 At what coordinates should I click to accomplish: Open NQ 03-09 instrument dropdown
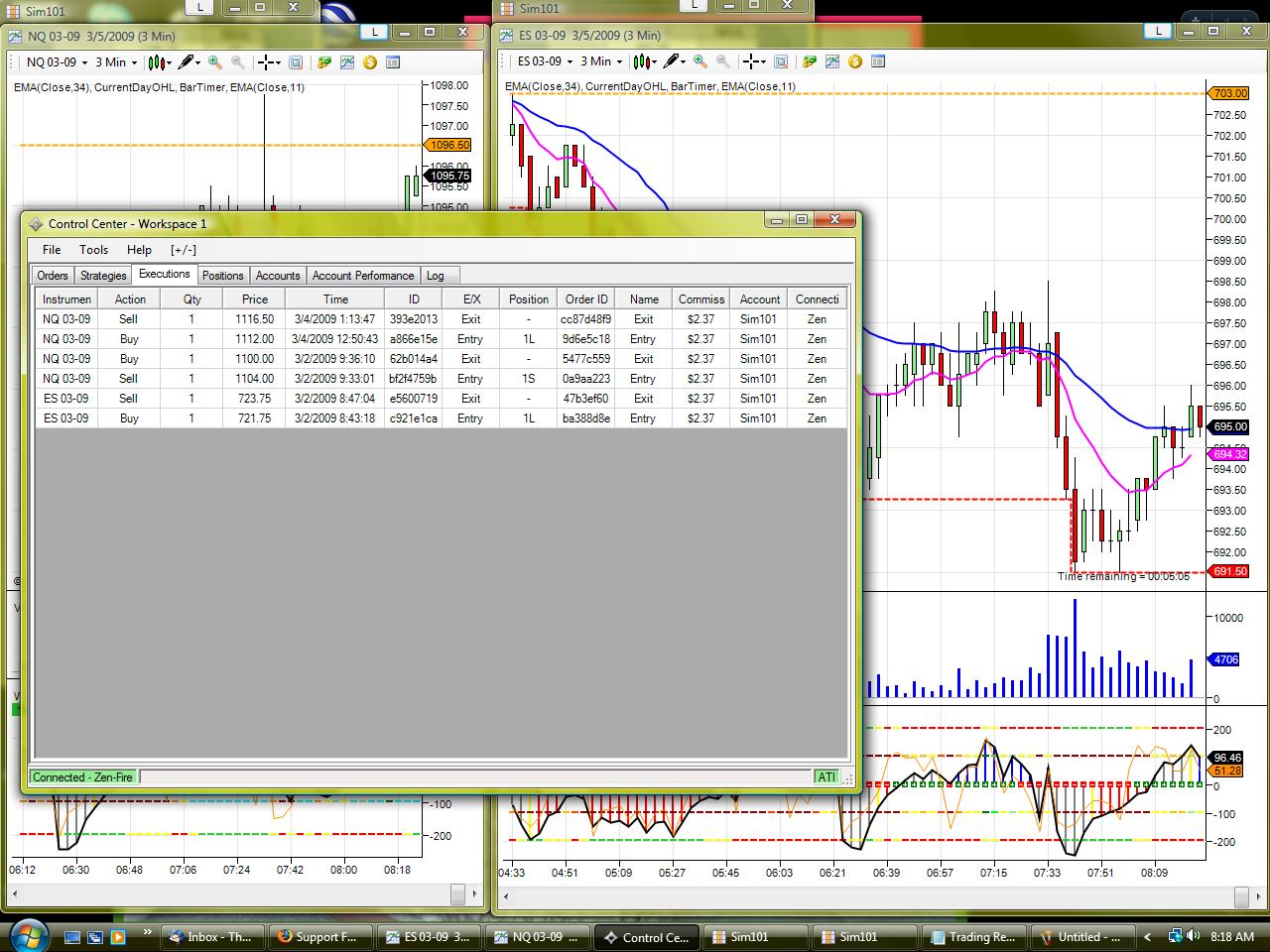(x=57, y=61)
